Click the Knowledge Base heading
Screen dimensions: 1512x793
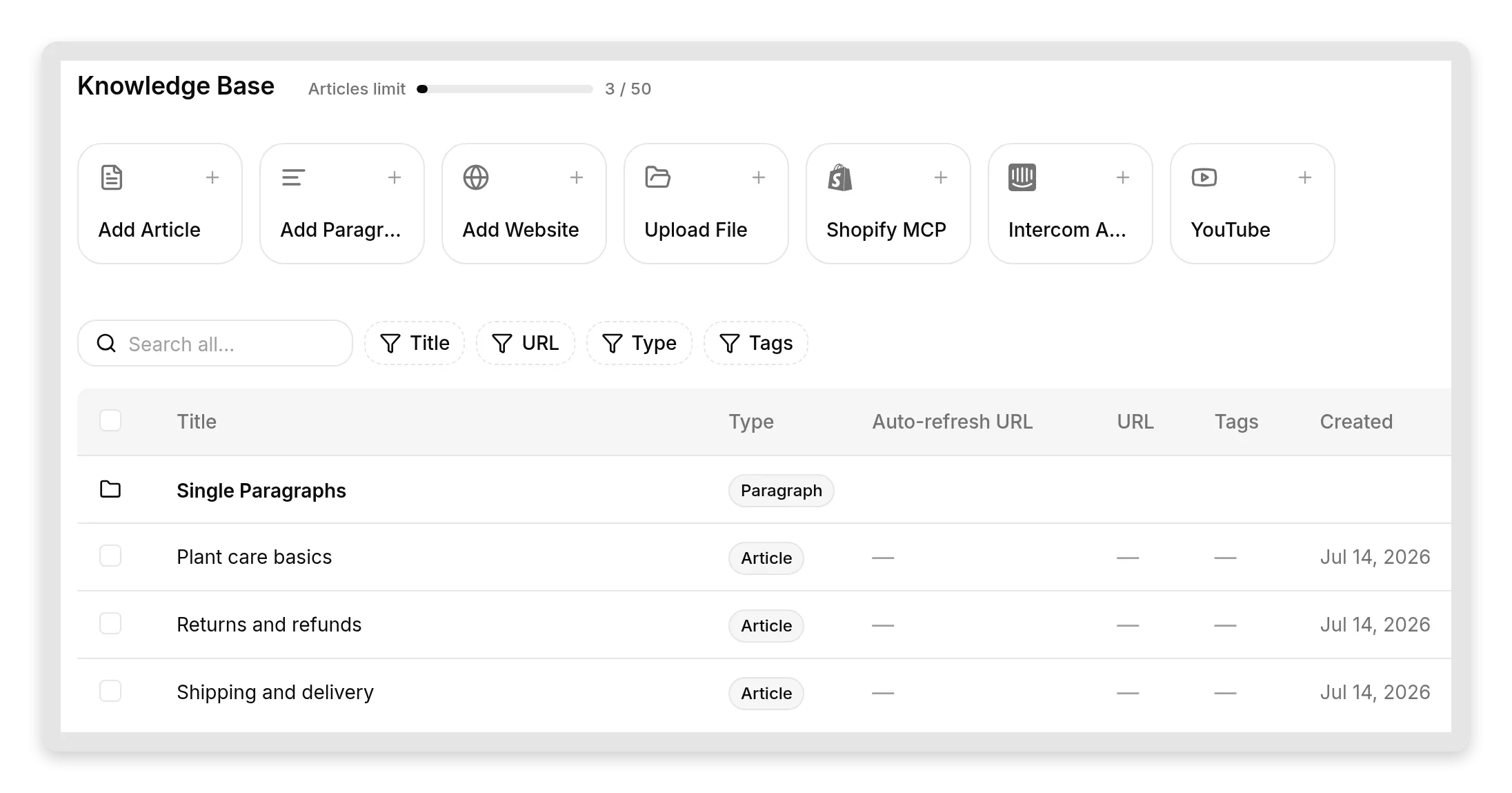pyautogui.click(x=176, y=86)
